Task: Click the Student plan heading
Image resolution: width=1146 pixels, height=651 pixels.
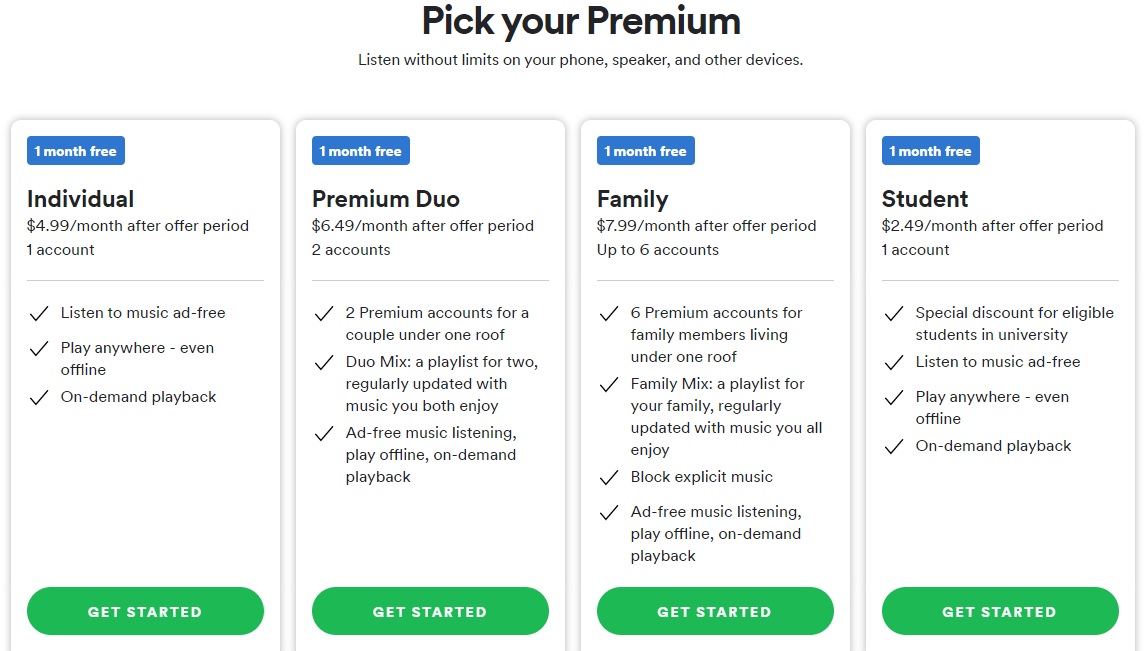Action: pos(925,199)
